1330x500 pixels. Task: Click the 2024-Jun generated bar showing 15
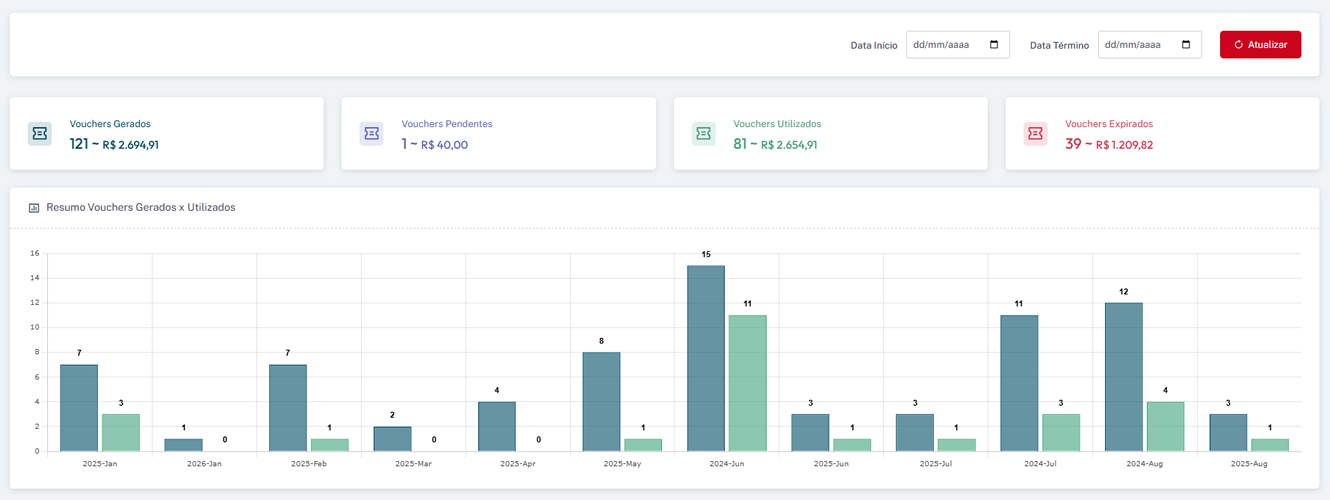706,358
